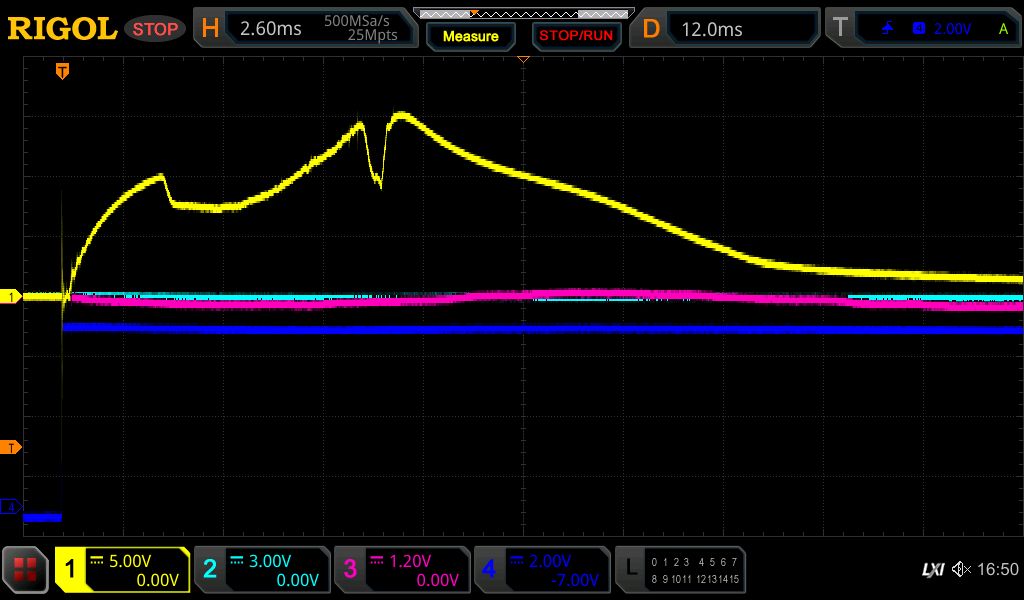This screenshot has height=600, width=1024.
Task: Click the waveform memory position bar
Action: tap(522, 13)
